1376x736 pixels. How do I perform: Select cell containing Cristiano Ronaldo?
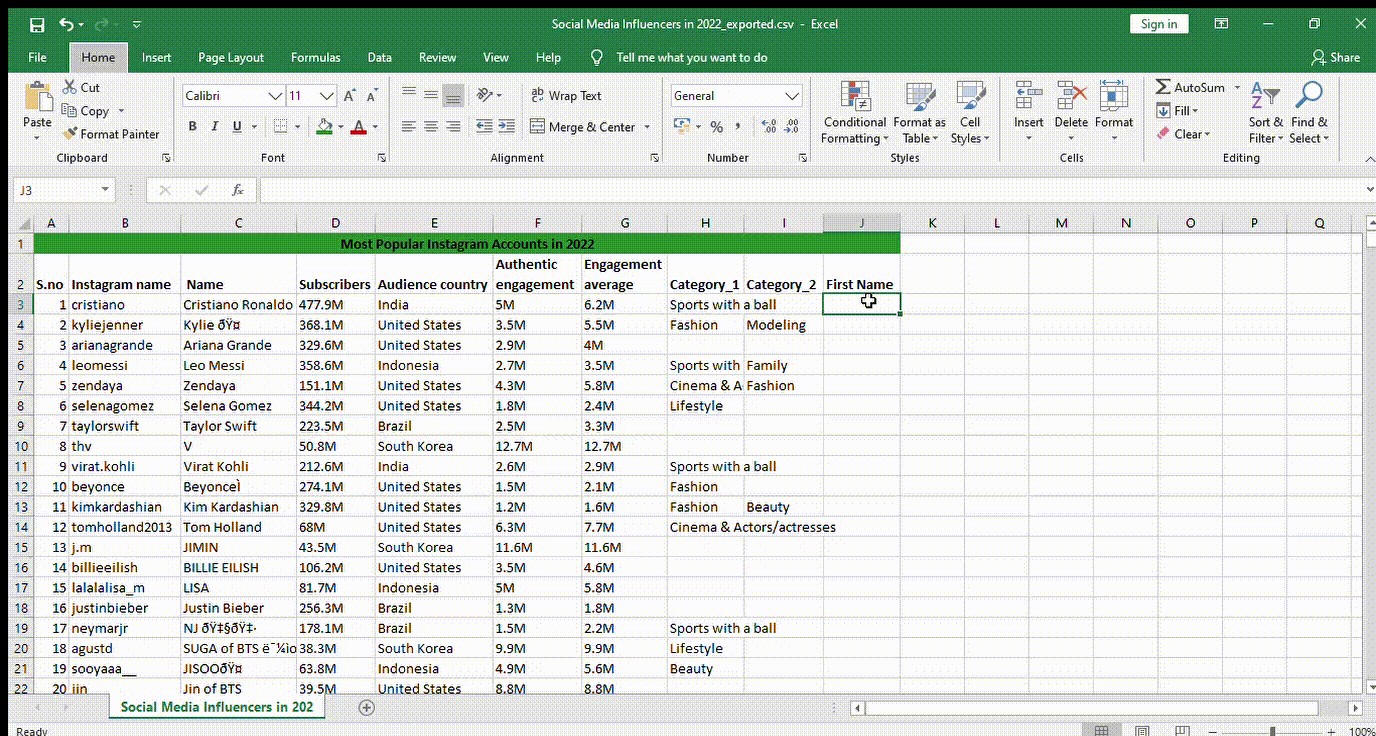(x=238, y=305)
